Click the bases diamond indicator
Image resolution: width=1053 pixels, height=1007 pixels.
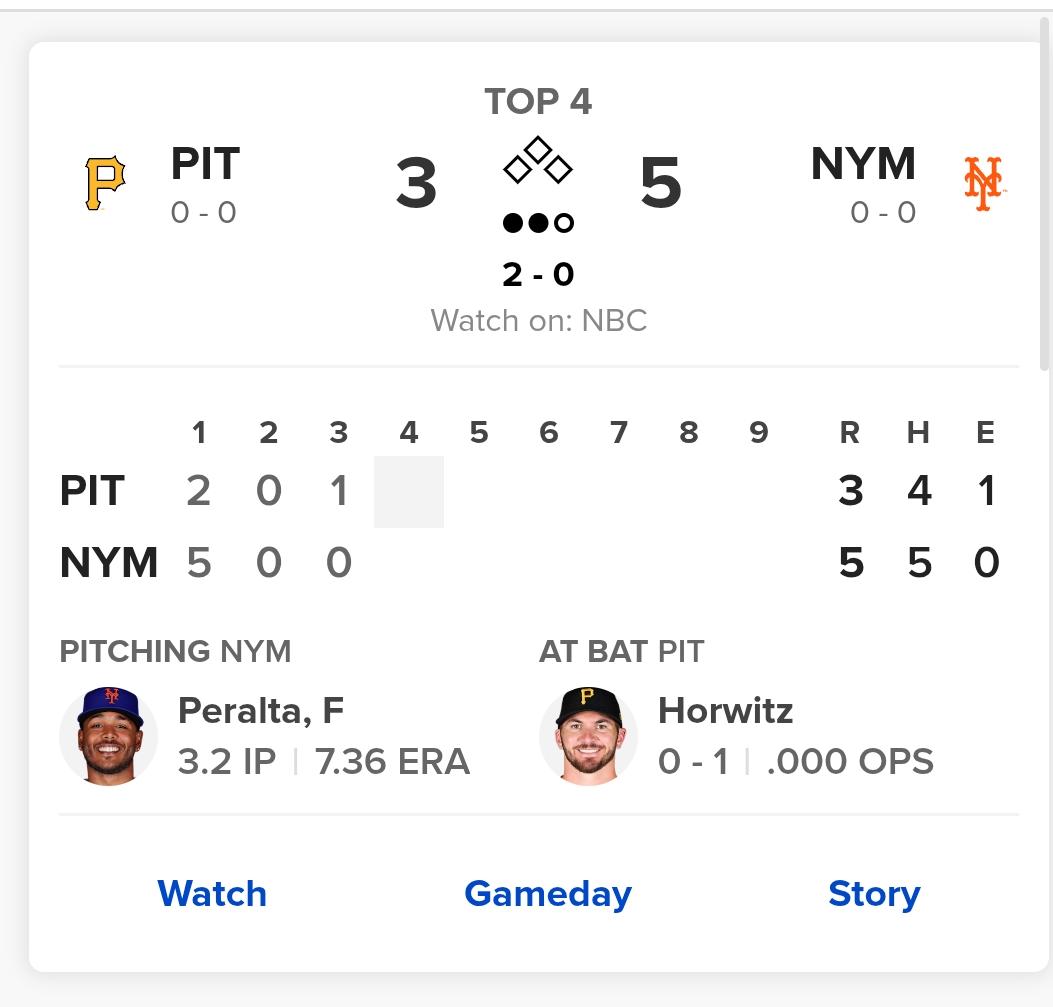point(538,161)
